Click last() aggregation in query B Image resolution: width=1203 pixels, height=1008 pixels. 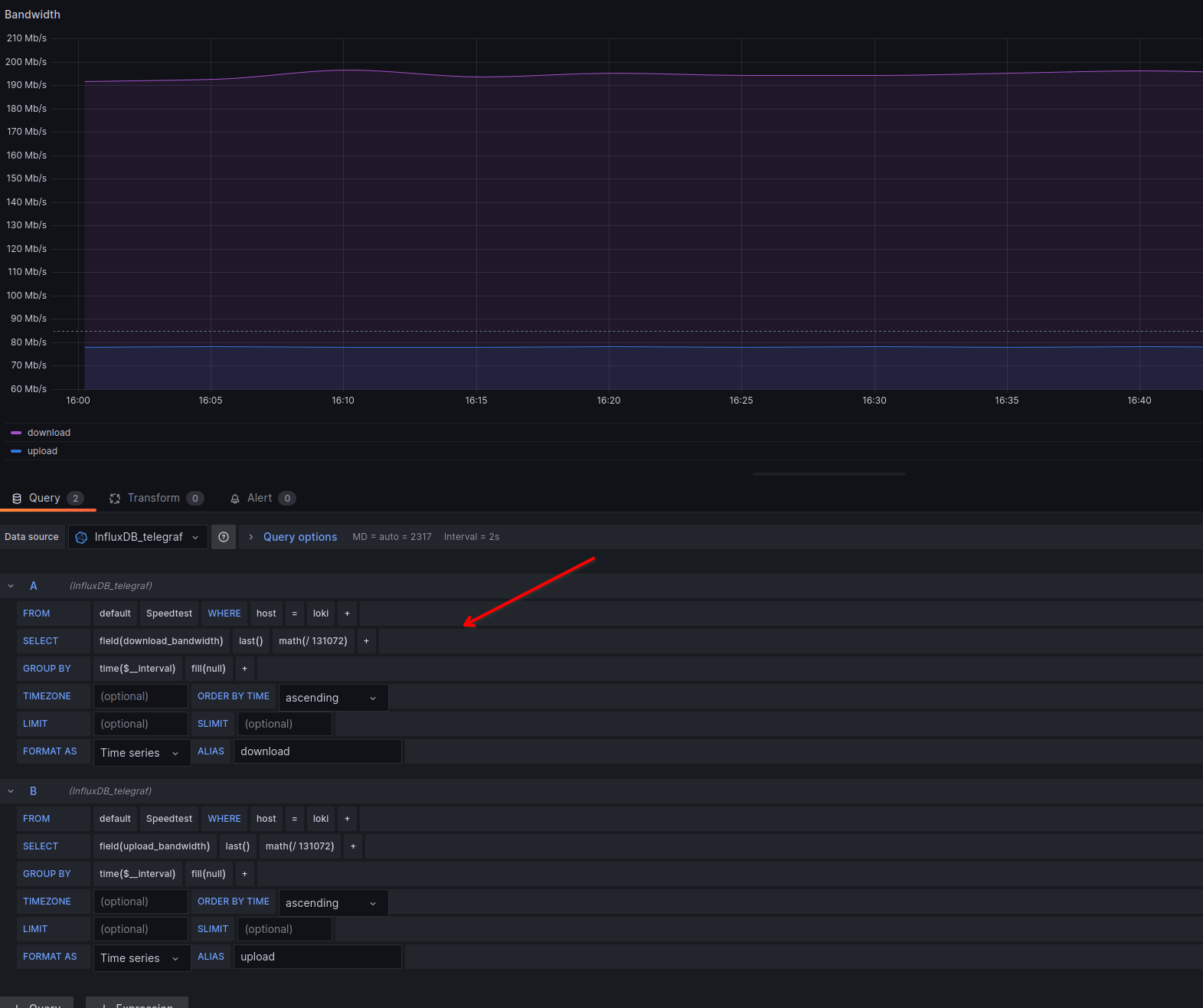[237, 846]
